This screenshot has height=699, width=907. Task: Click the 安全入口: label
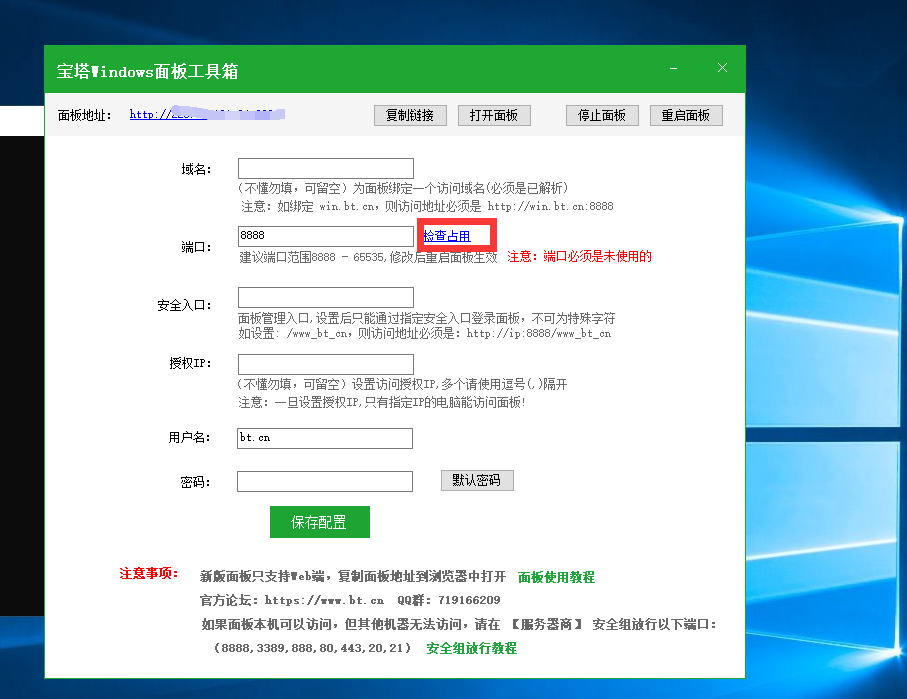pos(185,305)
